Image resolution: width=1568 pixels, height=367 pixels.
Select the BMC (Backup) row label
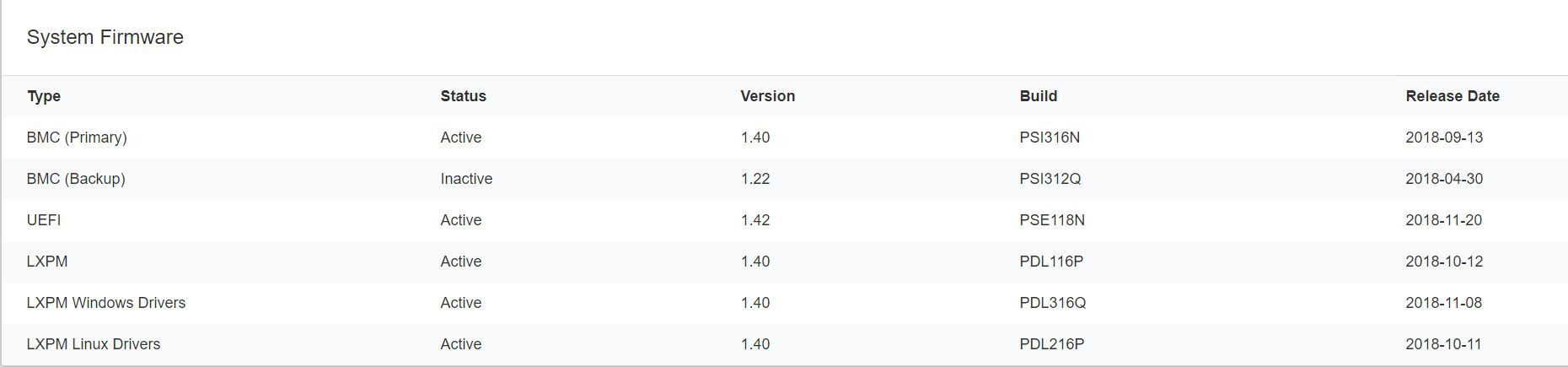point(76,179)
